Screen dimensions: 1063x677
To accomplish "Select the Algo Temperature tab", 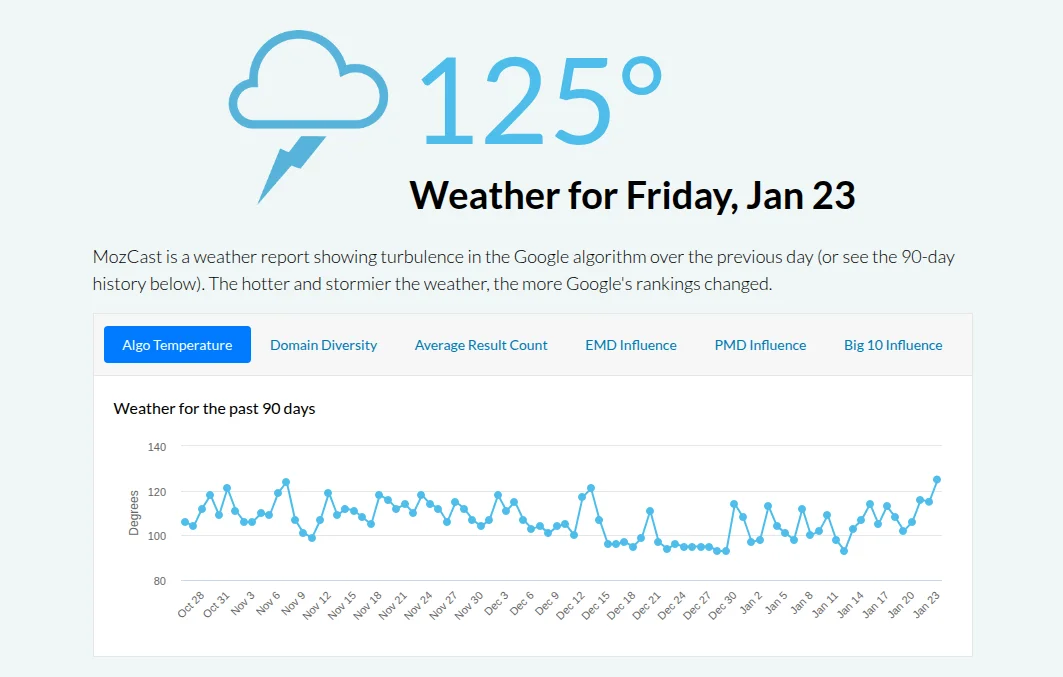I will coord(177,345).
